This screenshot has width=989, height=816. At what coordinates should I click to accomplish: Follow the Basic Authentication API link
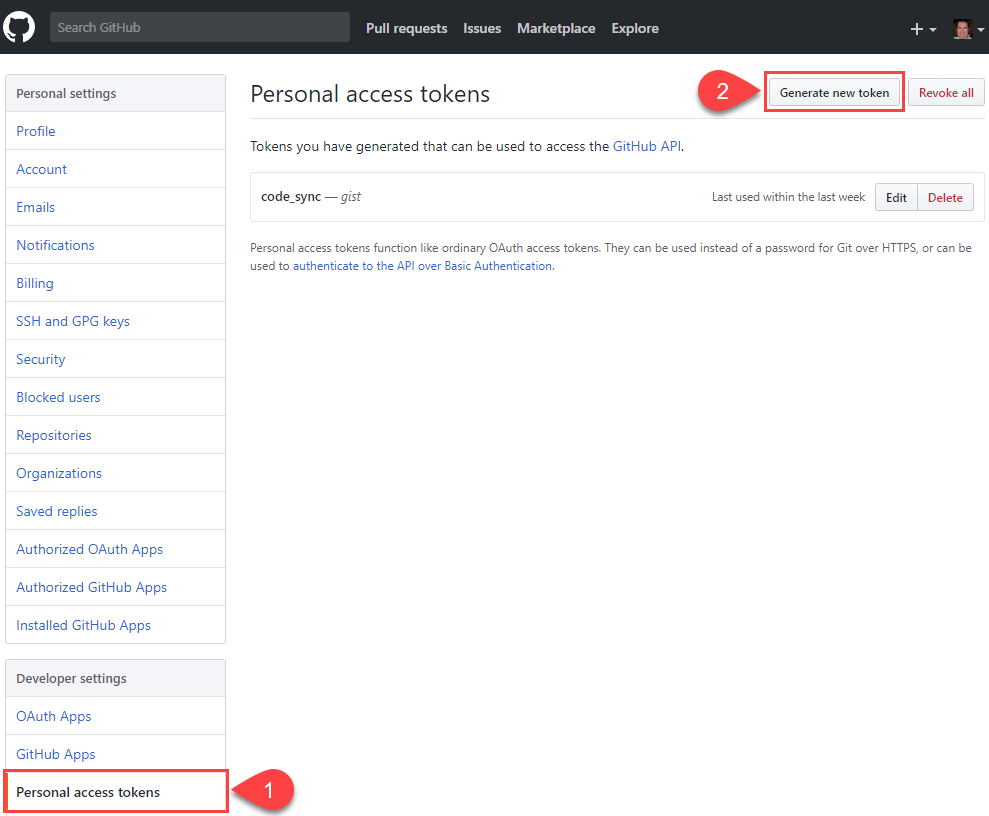tap(423, 266)
